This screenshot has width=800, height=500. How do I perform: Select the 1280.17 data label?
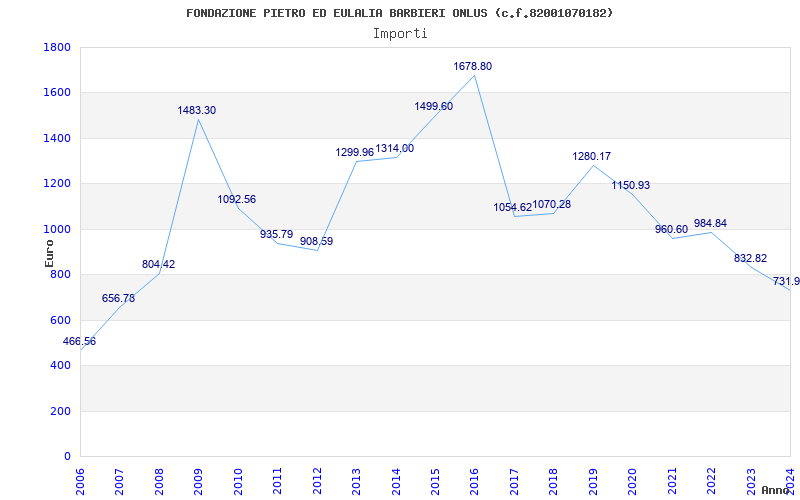tap(592, 157)
